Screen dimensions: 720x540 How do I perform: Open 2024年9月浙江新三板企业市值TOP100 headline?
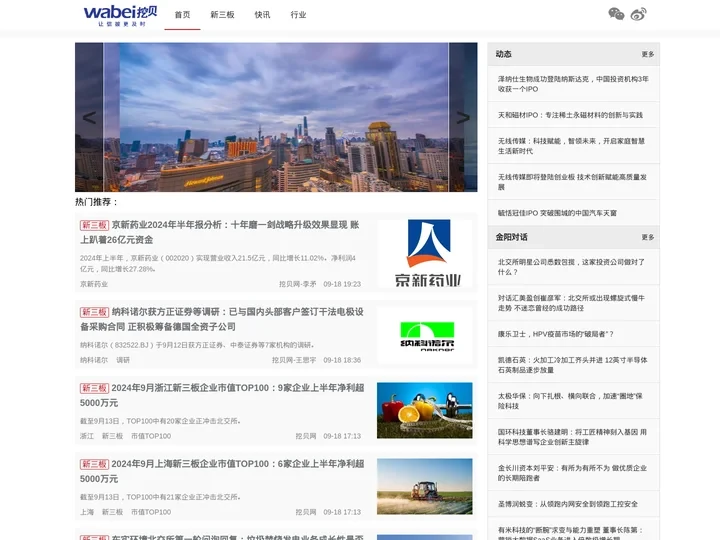tap(222, 395)
